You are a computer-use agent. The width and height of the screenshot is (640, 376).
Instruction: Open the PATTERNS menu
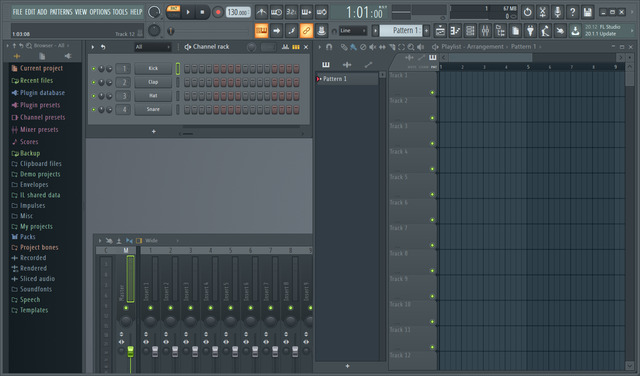[x=61, y=12]
